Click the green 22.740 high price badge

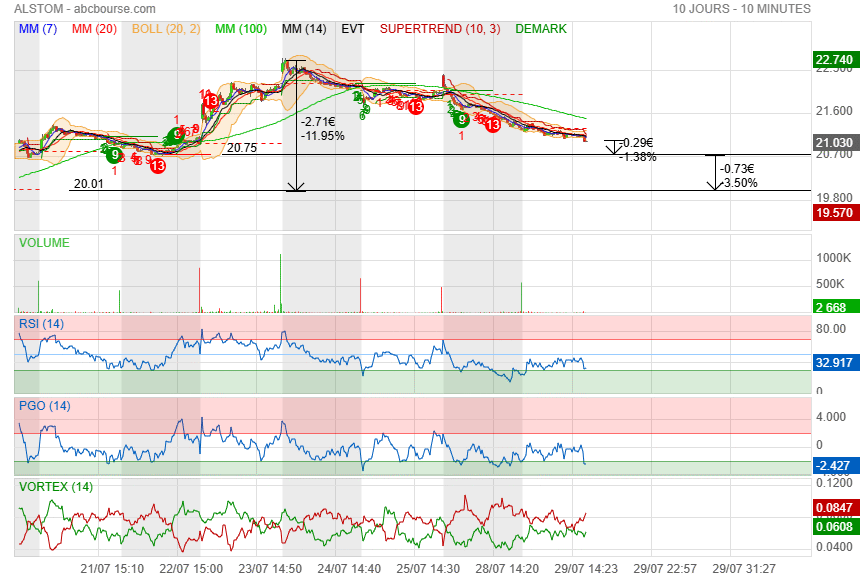(x=833, y=60)
